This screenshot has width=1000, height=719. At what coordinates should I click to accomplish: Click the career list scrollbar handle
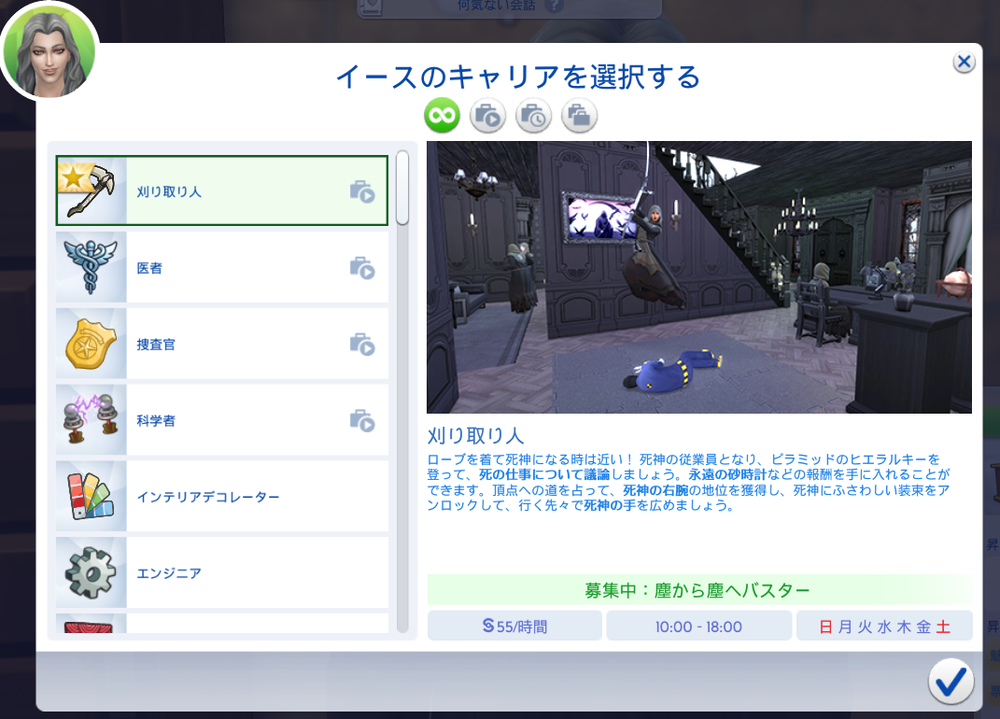click(x=402, y=188)
